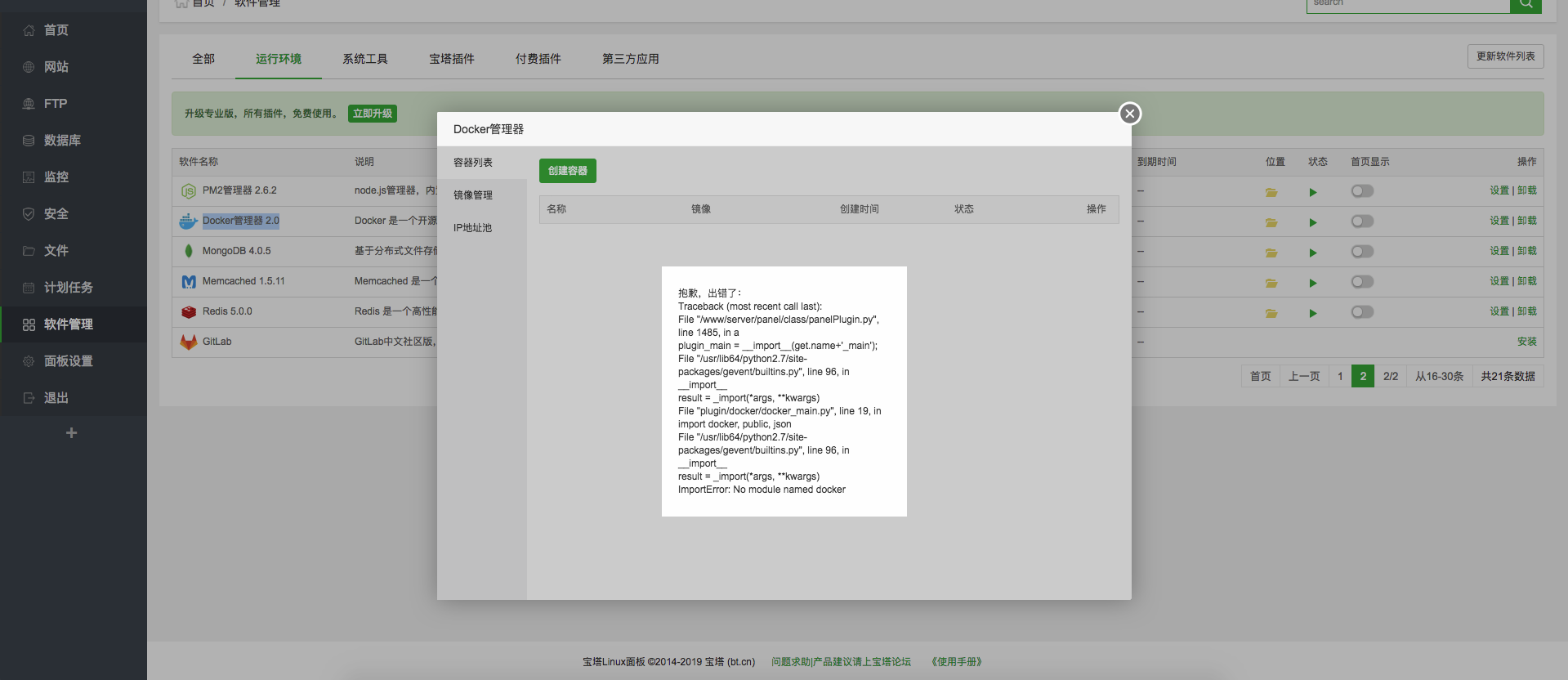Image resolution: width=1568 pixels, height=680 pixels.
Task: Switch to the 第三方应用 tab
Action: [631, 59]
